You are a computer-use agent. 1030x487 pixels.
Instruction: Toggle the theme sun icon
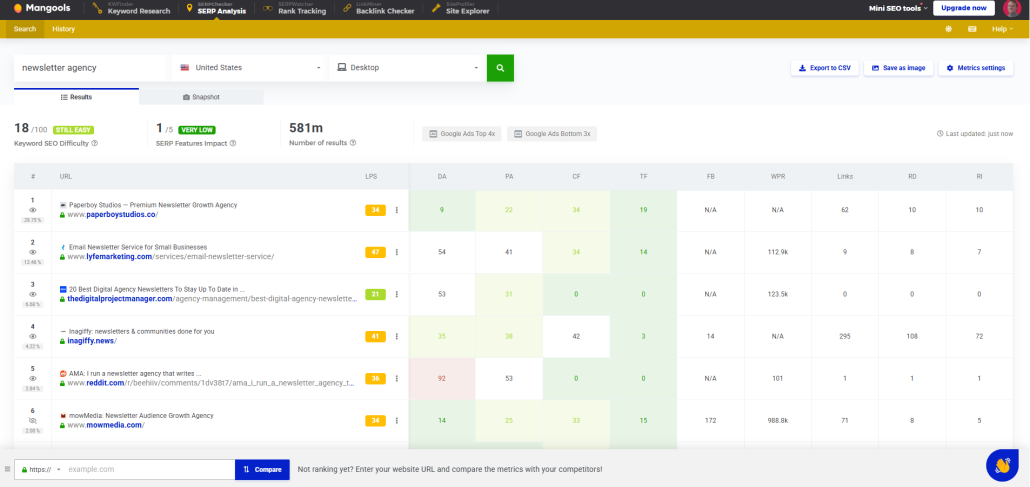coord(949,29)
